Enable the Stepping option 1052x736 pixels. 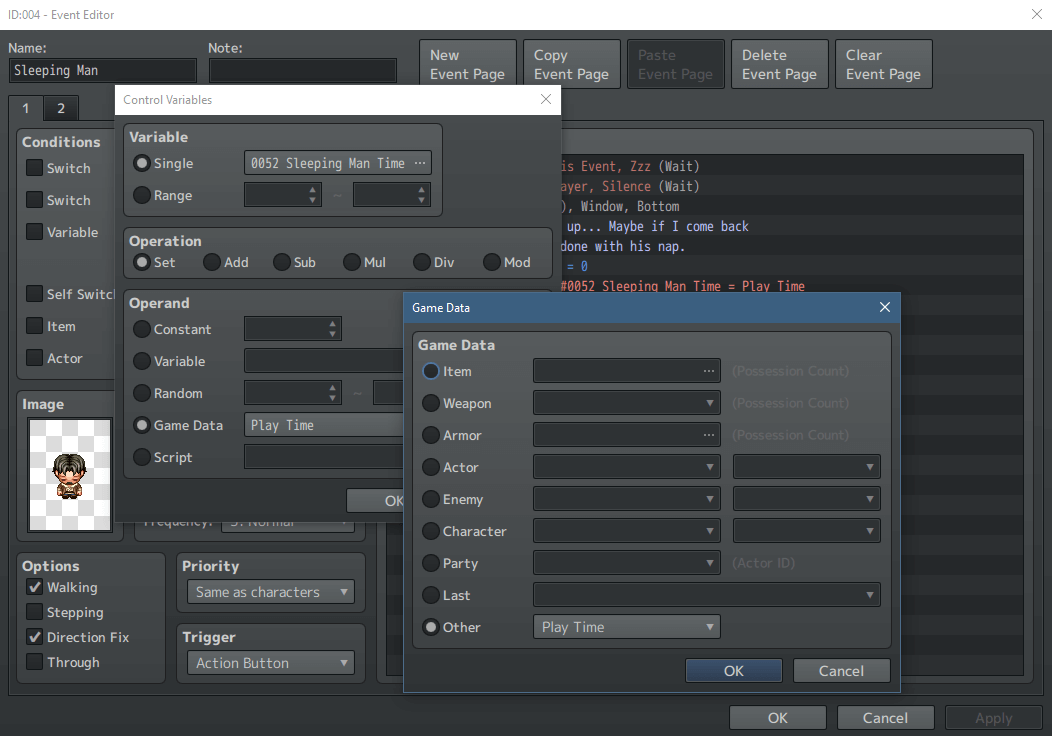[x=33, y=612]
